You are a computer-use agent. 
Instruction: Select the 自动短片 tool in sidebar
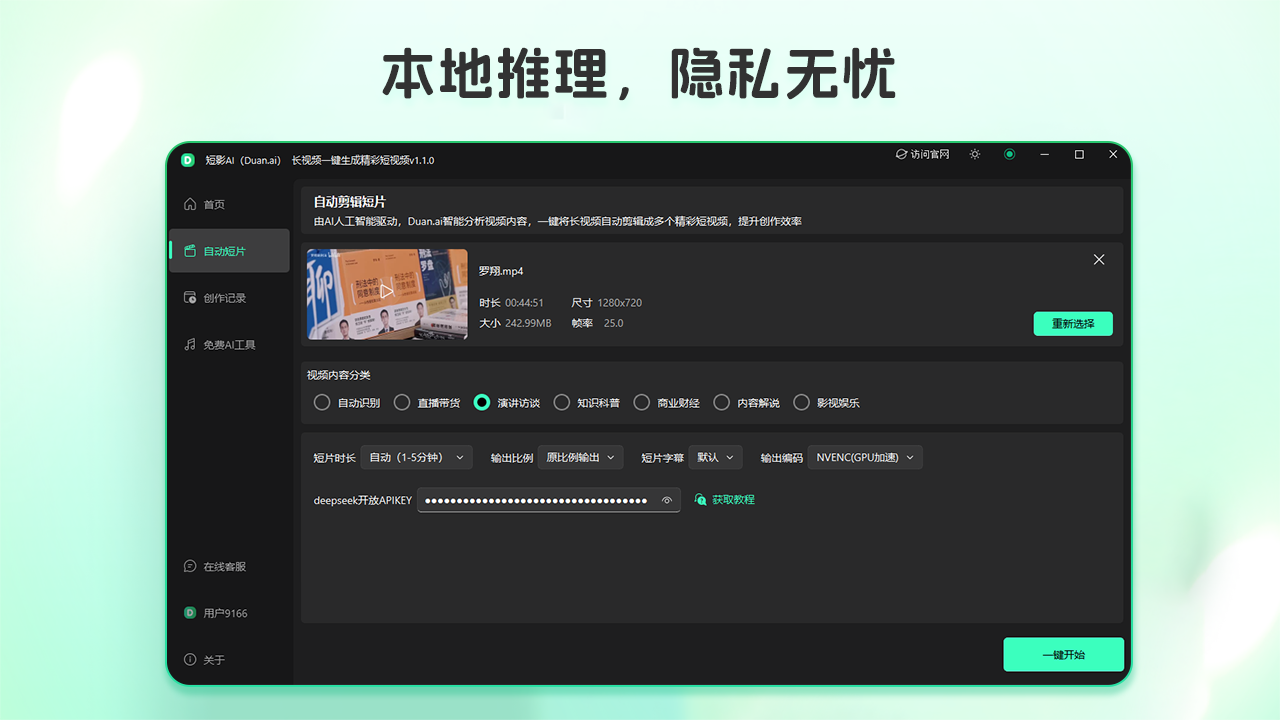coord(222,251)
